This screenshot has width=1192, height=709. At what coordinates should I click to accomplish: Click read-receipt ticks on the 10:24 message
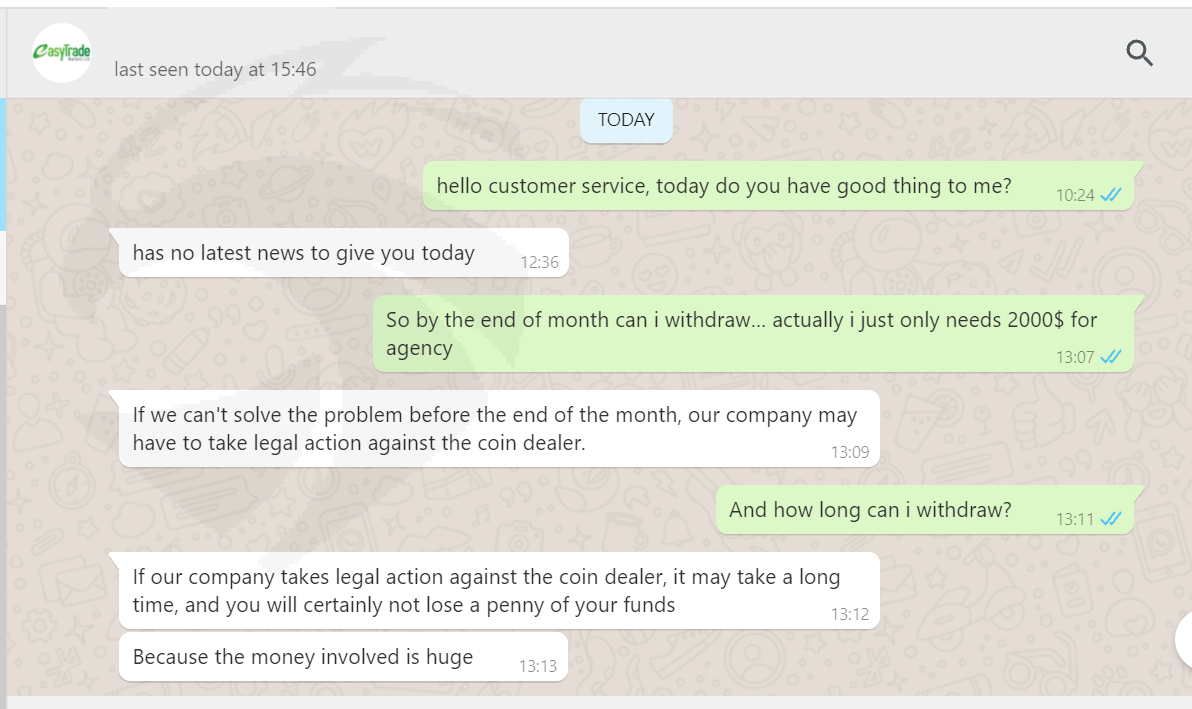(1111, 195)
